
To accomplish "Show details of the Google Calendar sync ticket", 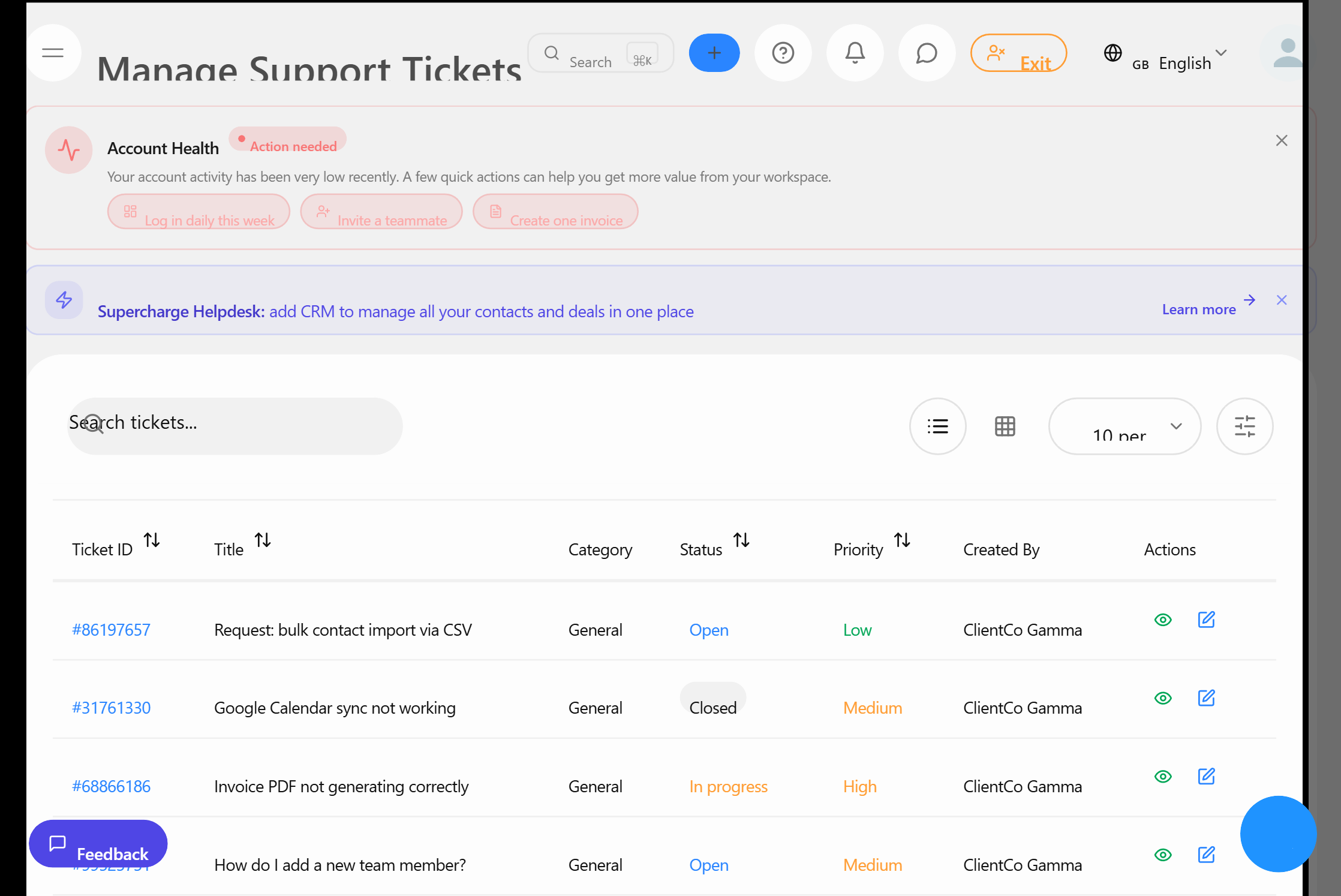I will point(1162,698).
